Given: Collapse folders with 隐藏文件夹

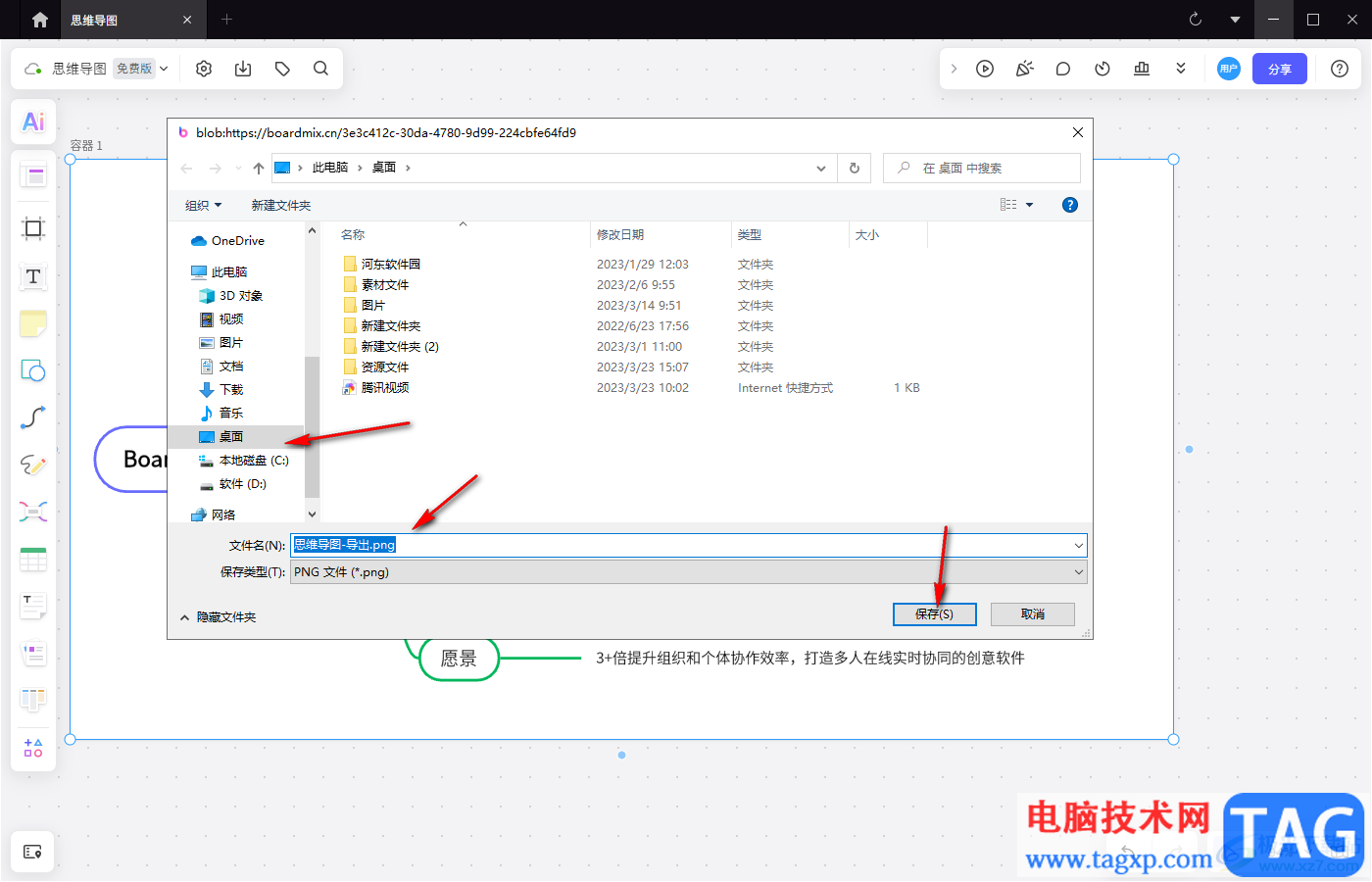Looking at the screenshot, I should coord(219,617).
